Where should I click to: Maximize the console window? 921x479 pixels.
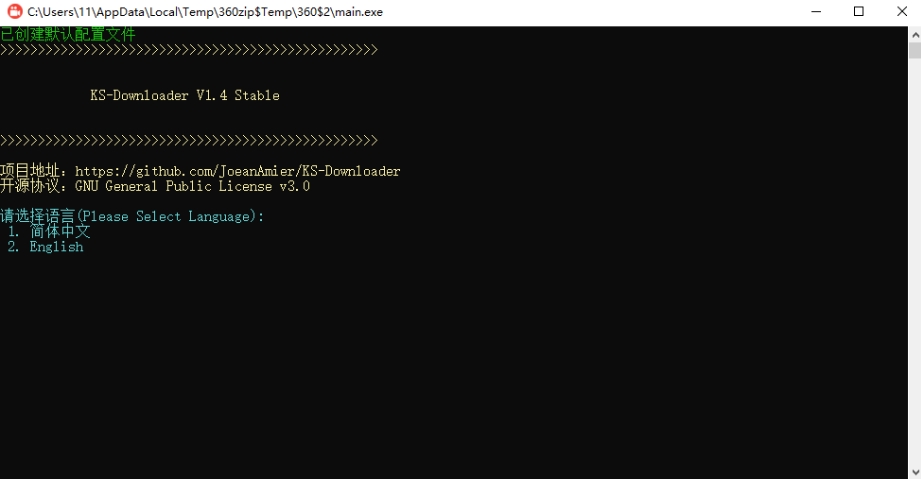(858, 12)
